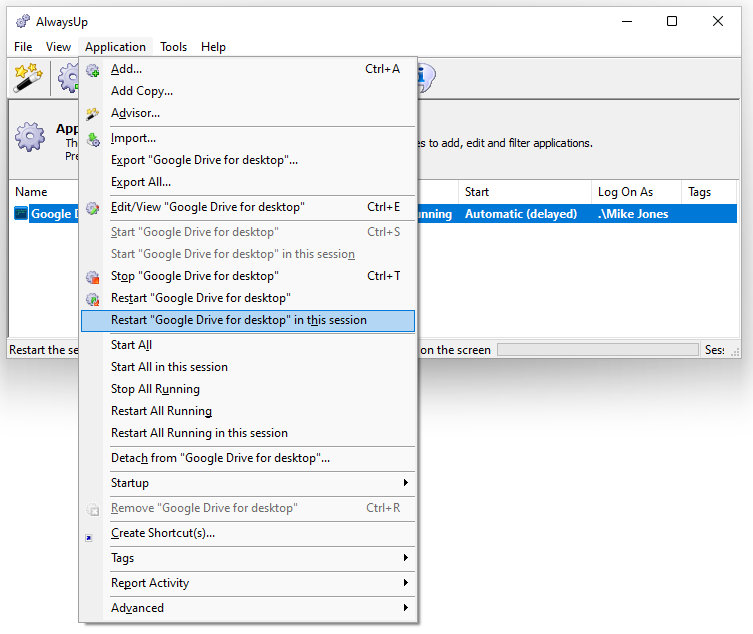Select the Automatic (delayed) row cell
The height and width of the screenshot is (634, 753).
tap(521, 214)
